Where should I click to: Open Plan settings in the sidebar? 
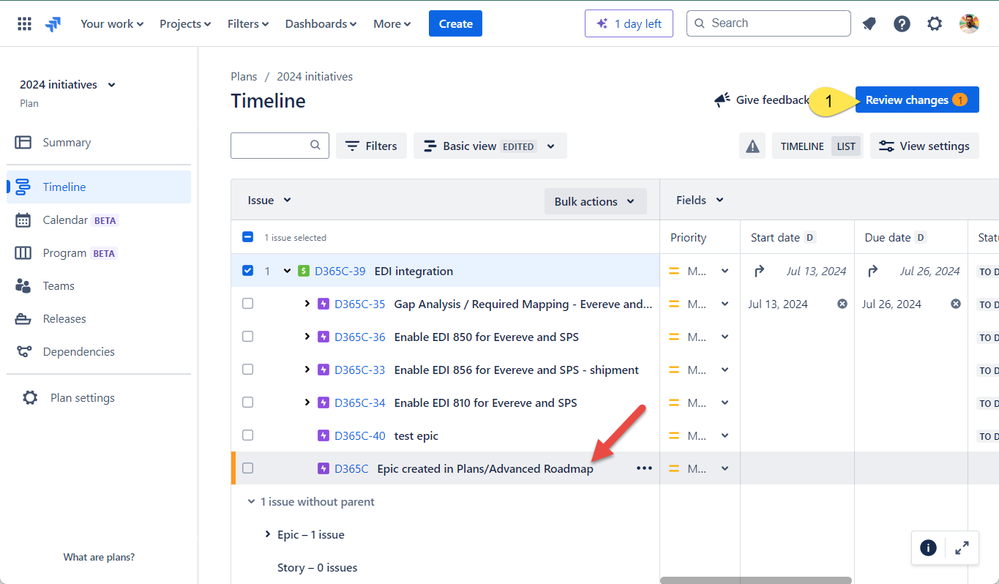99,398
